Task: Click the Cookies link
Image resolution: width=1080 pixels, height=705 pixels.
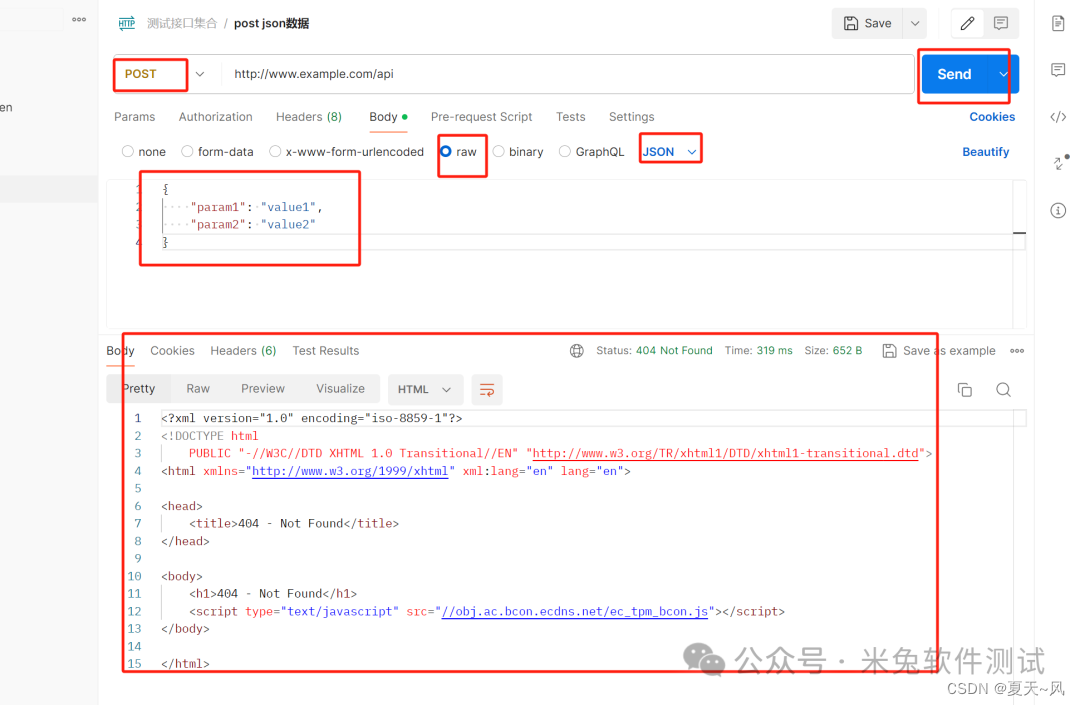Action: (992, 117)
